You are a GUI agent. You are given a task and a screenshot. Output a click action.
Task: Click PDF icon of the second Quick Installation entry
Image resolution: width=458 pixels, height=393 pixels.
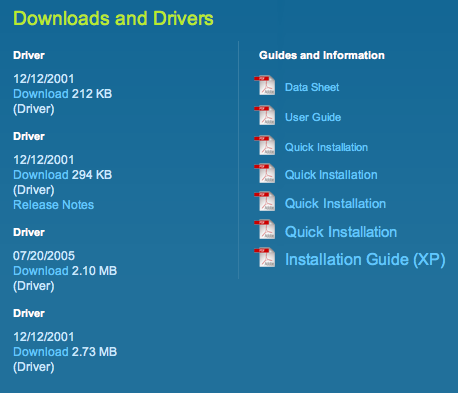265,173
